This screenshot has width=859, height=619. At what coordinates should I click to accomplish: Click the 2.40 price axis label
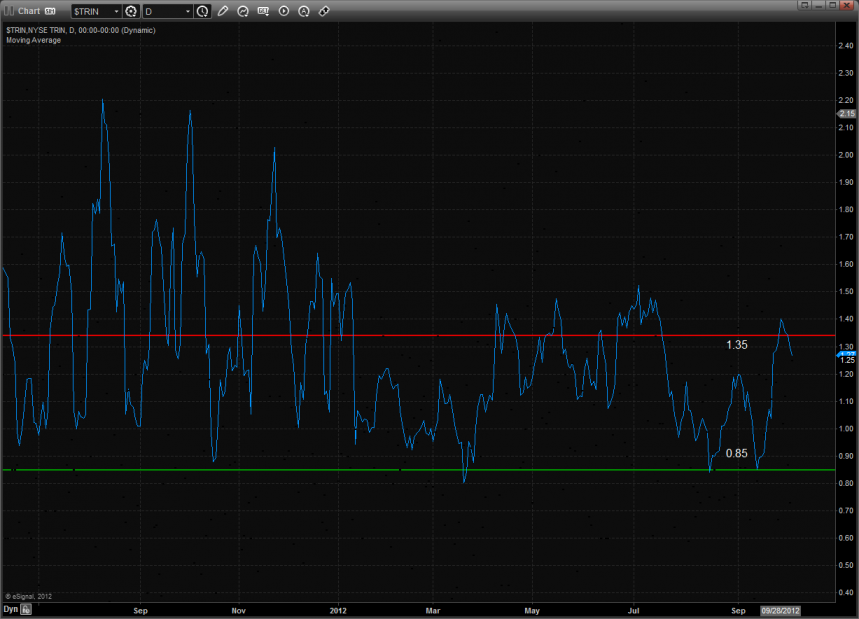pos(846,45)
